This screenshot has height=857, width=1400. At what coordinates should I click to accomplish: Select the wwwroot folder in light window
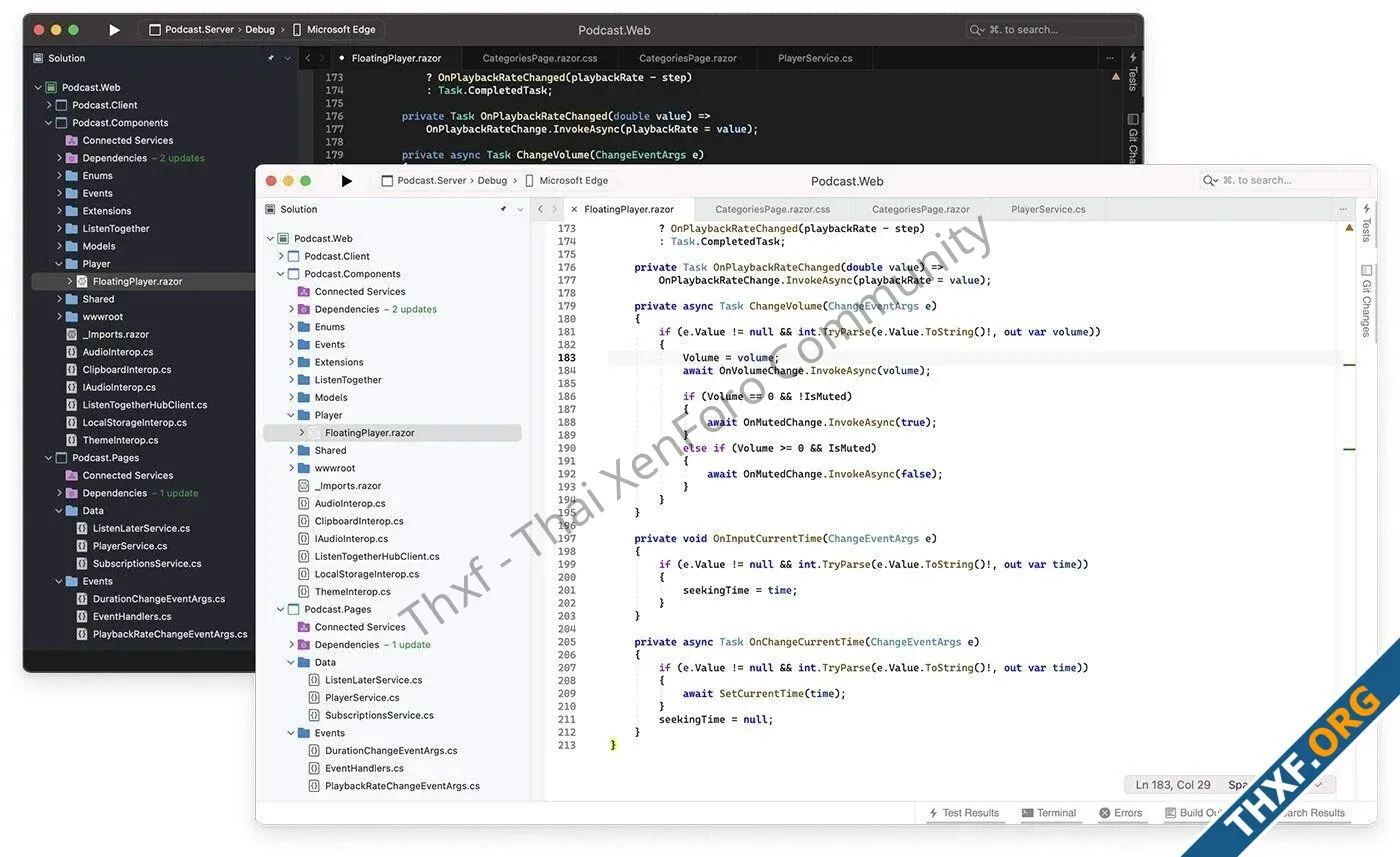pyautogui.click(x=334, y=468)
